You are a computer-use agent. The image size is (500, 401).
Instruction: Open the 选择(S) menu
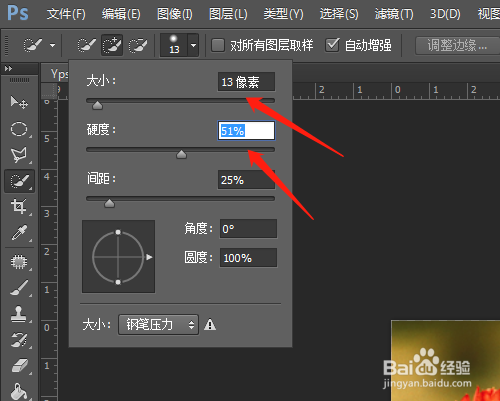[339, 14]
